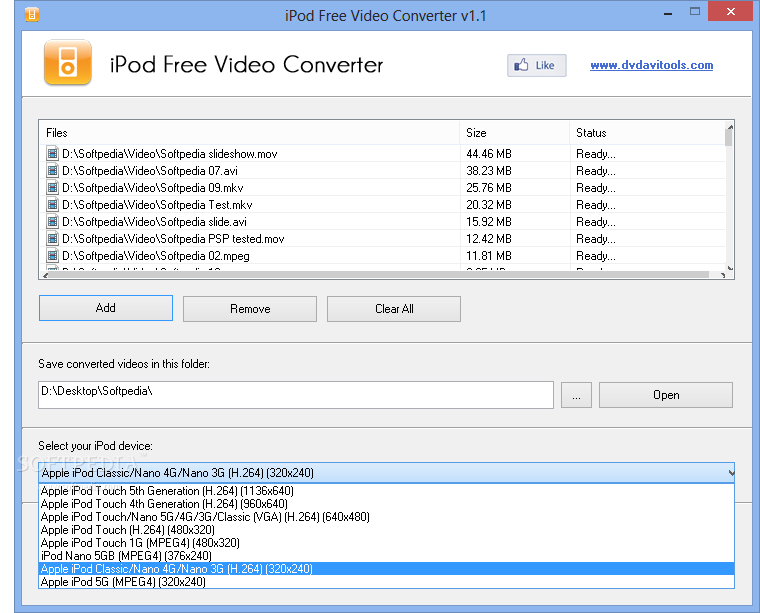Select iPod Nano 5GB (MPEG4) (376x240)
Image resolution: width=760 pixels, height=613 pixels.
386,556
